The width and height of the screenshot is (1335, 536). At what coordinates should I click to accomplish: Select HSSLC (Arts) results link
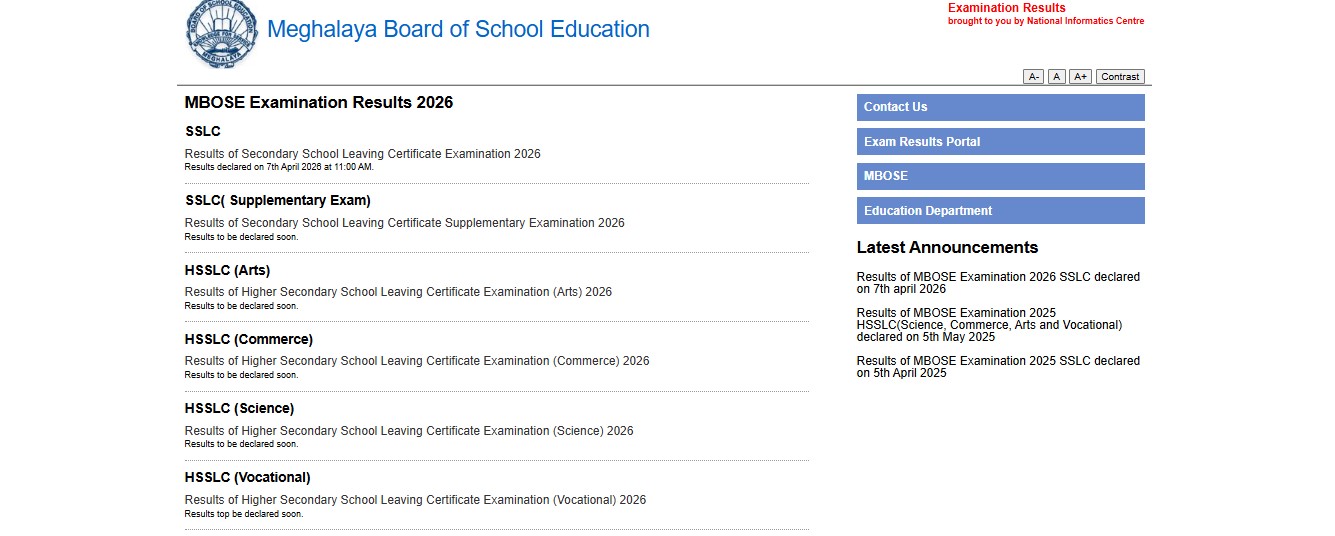(x=228, y=270)
